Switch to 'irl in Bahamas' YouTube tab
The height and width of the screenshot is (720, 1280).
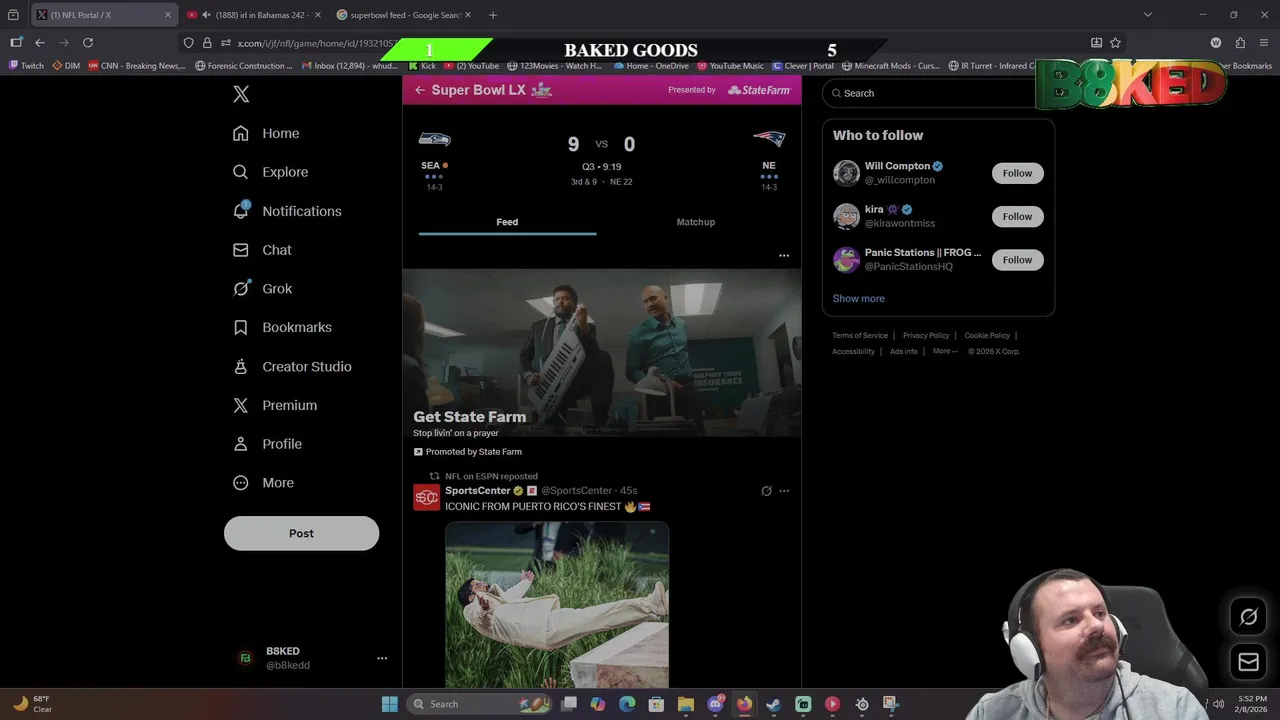click(x=255, y=15)
